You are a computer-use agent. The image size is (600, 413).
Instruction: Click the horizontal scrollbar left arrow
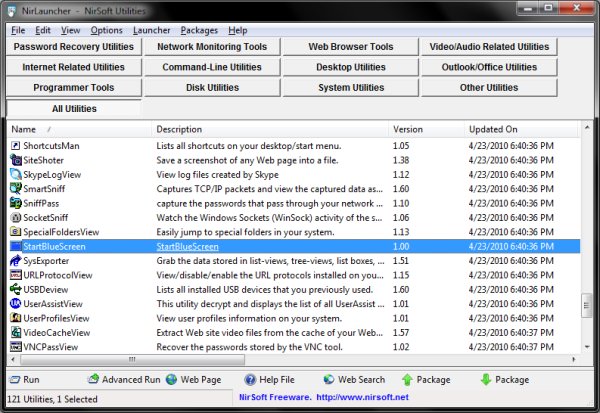[13, 359]
